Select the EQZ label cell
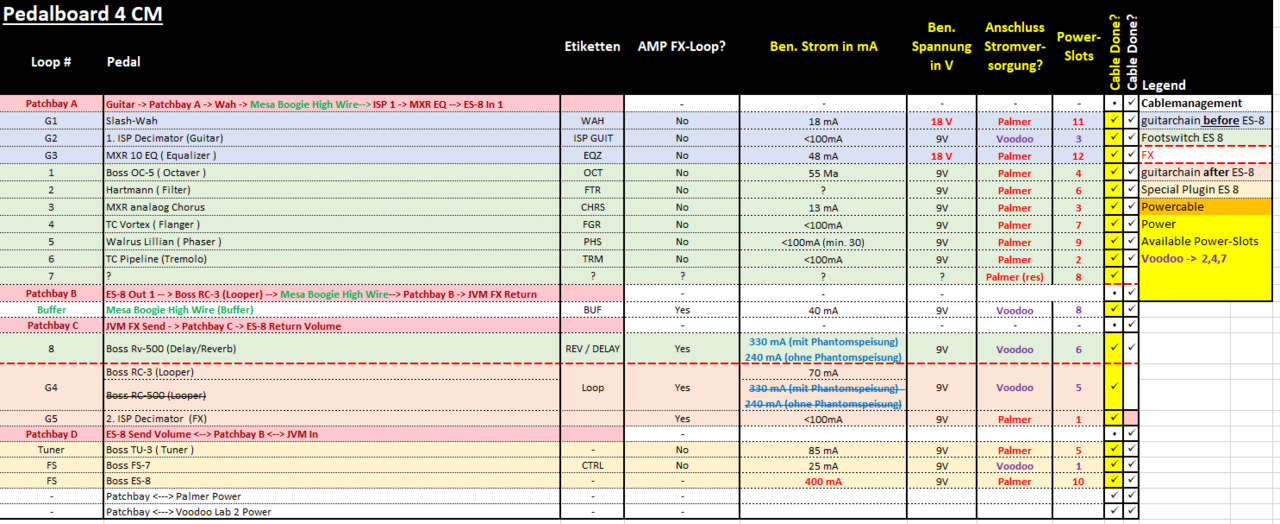Image resolution: width=1280 pixels, height=524 pixels. point(593,155)
